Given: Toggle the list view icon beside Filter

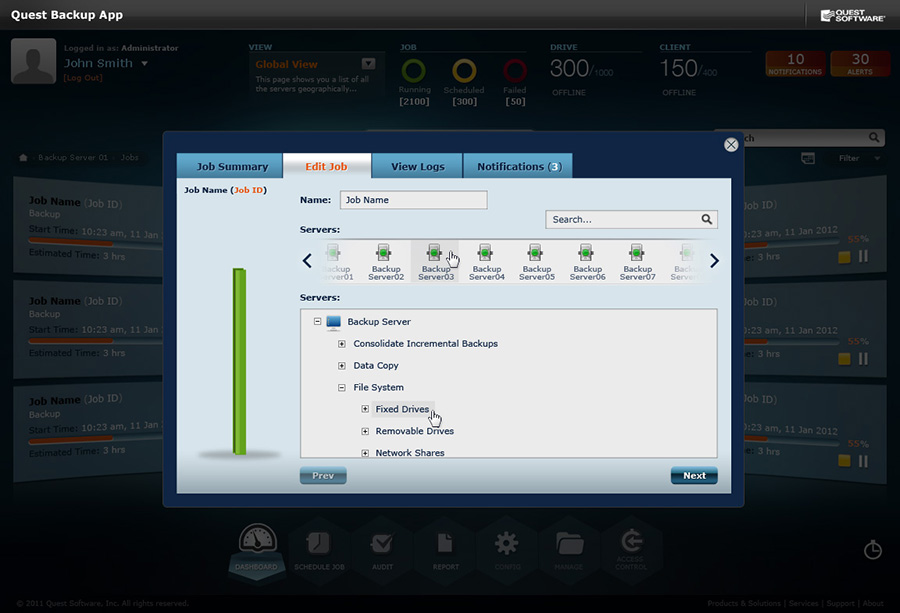Looking at the screenshot, I should [x=808, y=158].
